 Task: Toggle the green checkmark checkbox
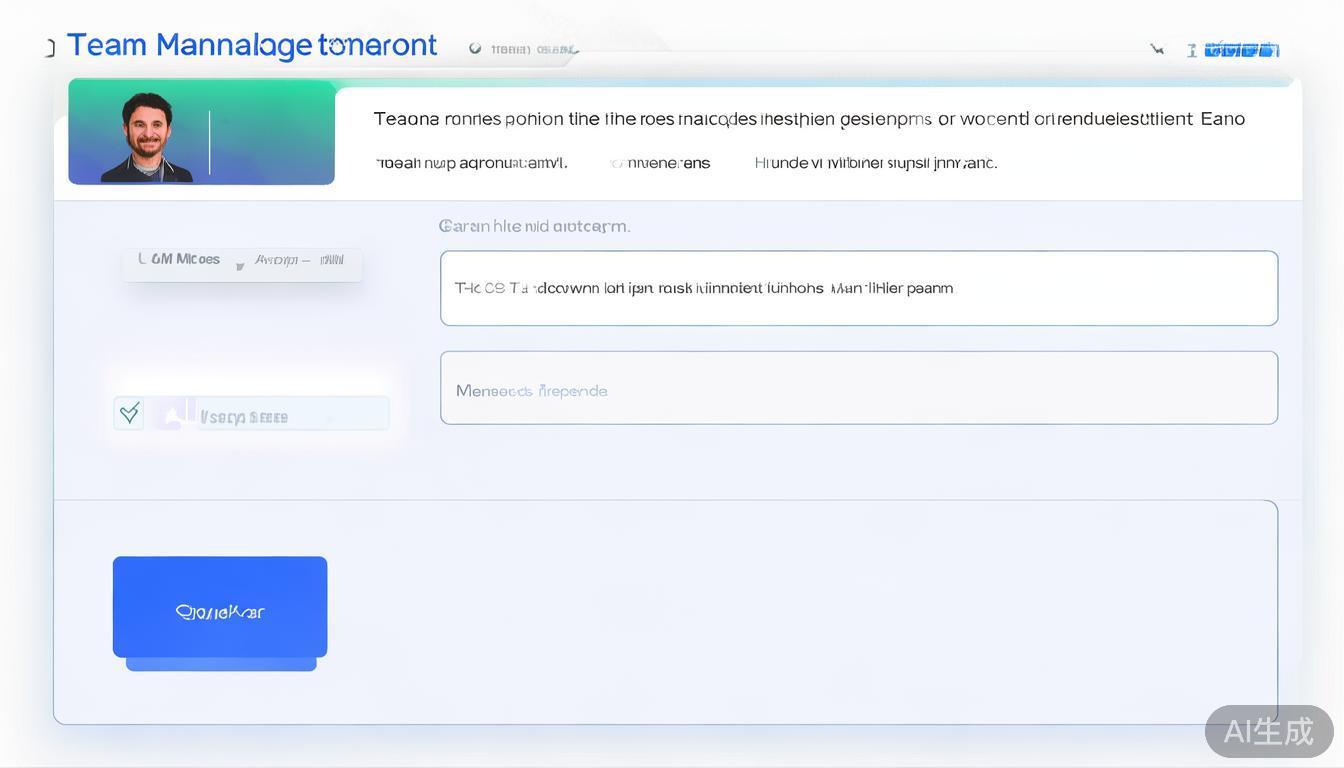point(129,413)
